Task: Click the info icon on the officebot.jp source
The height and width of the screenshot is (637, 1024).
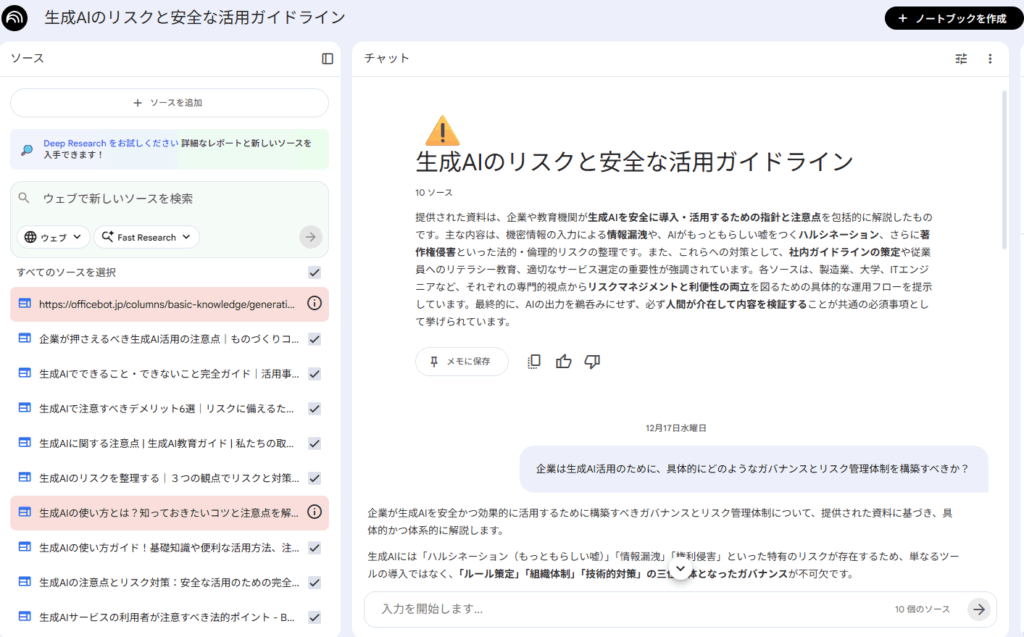Action: tap(315, 303)
